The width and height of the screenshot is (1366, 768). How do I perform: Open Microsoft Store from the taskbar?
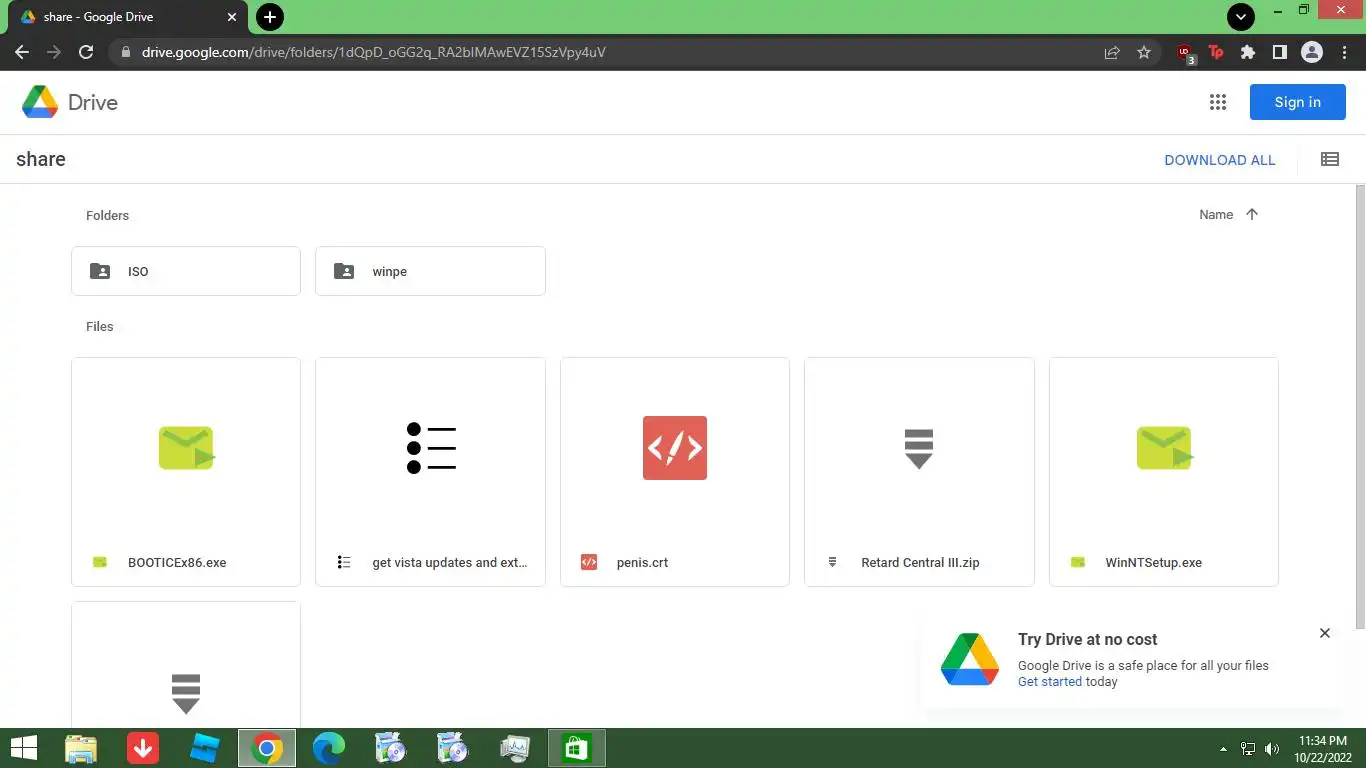577,748
